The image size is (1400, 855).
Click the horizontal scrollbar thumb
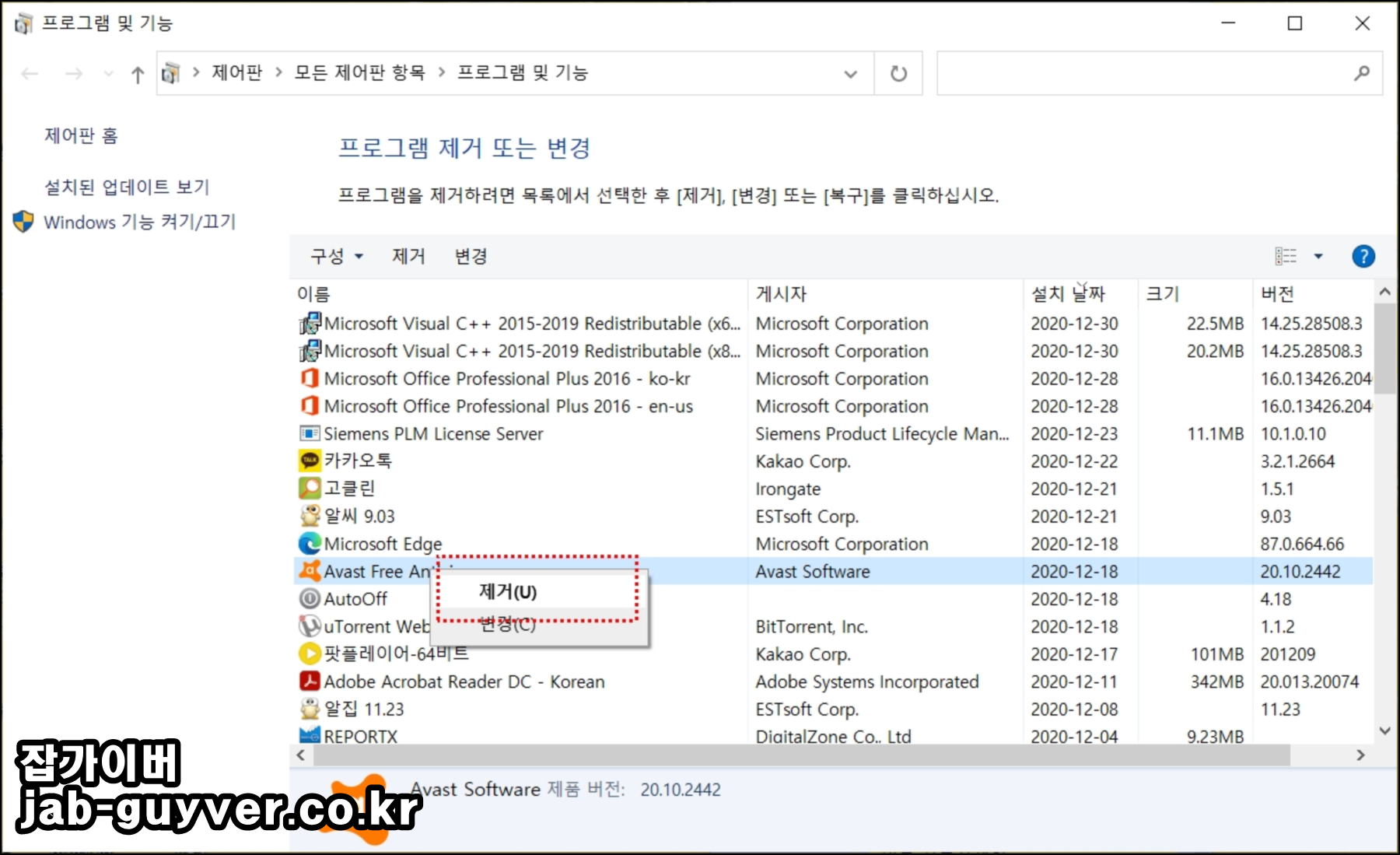[x=801, y=755]
